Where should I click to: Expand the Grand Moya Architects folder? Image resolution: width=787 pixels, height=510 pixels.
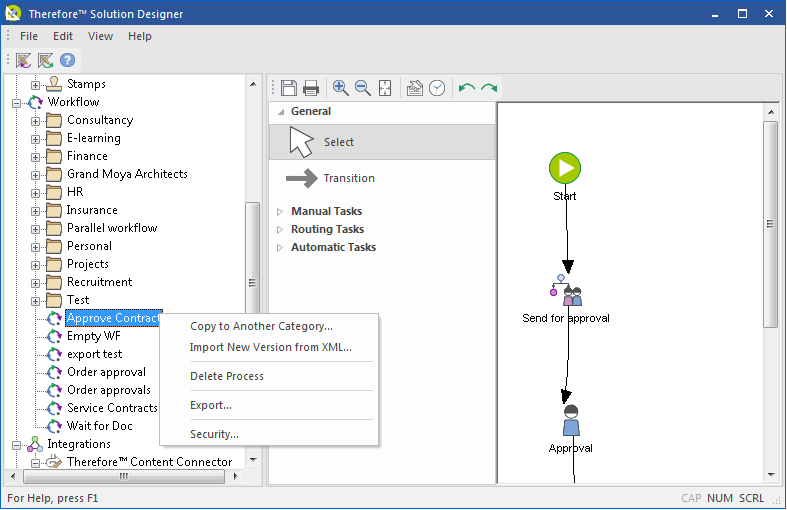(x=35, y=175)
